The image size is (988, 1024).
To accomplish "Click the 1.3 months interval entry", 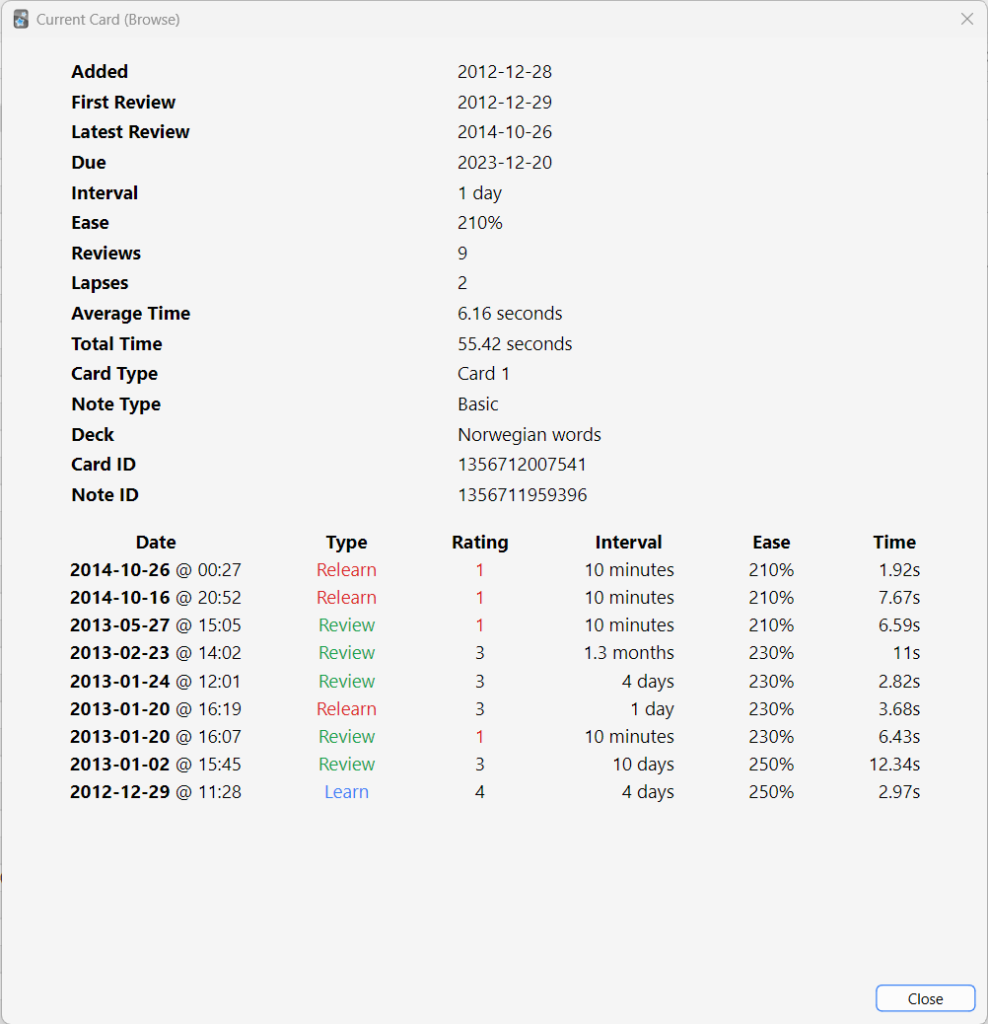I will tap(629, 653).
